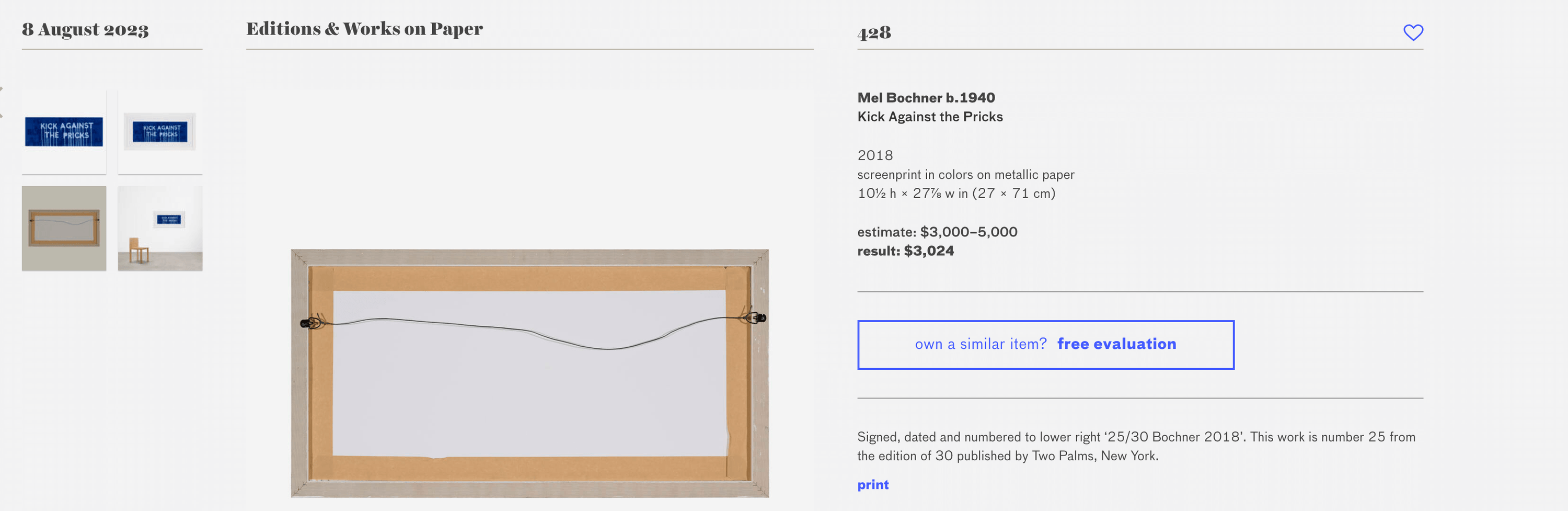Viewport: 1568px width, 511px height.
Task: Click lot number 428
Action: click(x=874, y=32)
